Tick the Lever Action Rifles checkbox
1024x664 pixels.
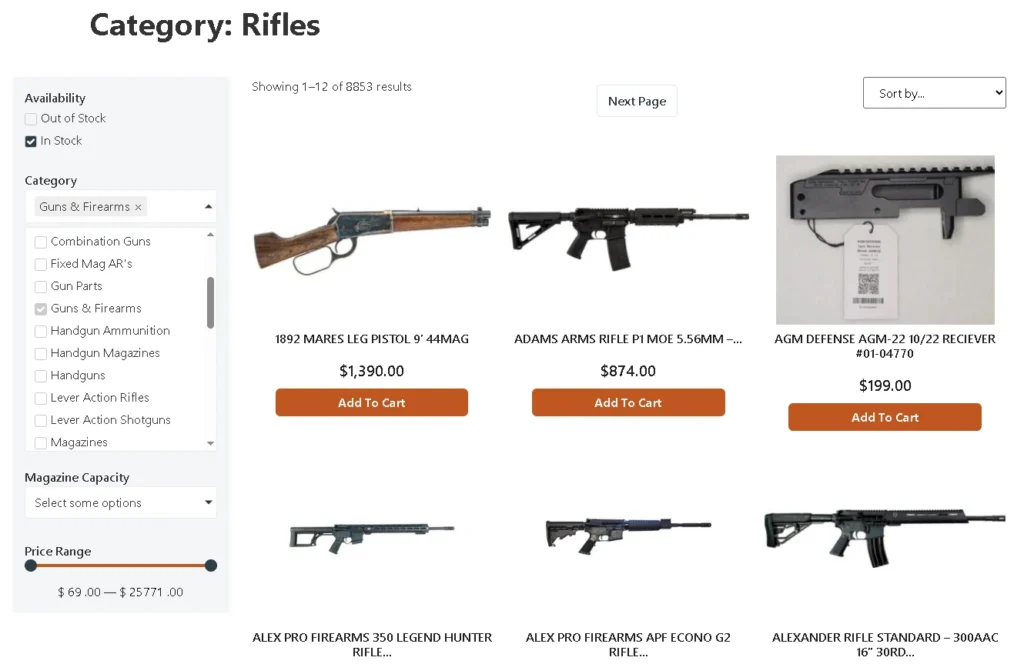tap(41, 398)
